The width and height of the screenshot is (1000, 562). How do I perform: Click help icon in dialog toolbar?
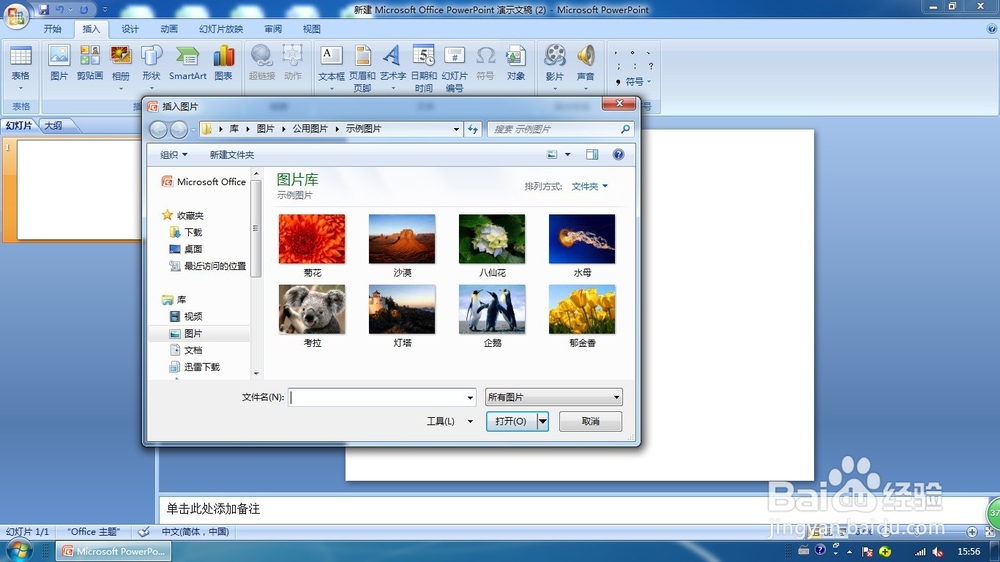[x=618, y=154]
